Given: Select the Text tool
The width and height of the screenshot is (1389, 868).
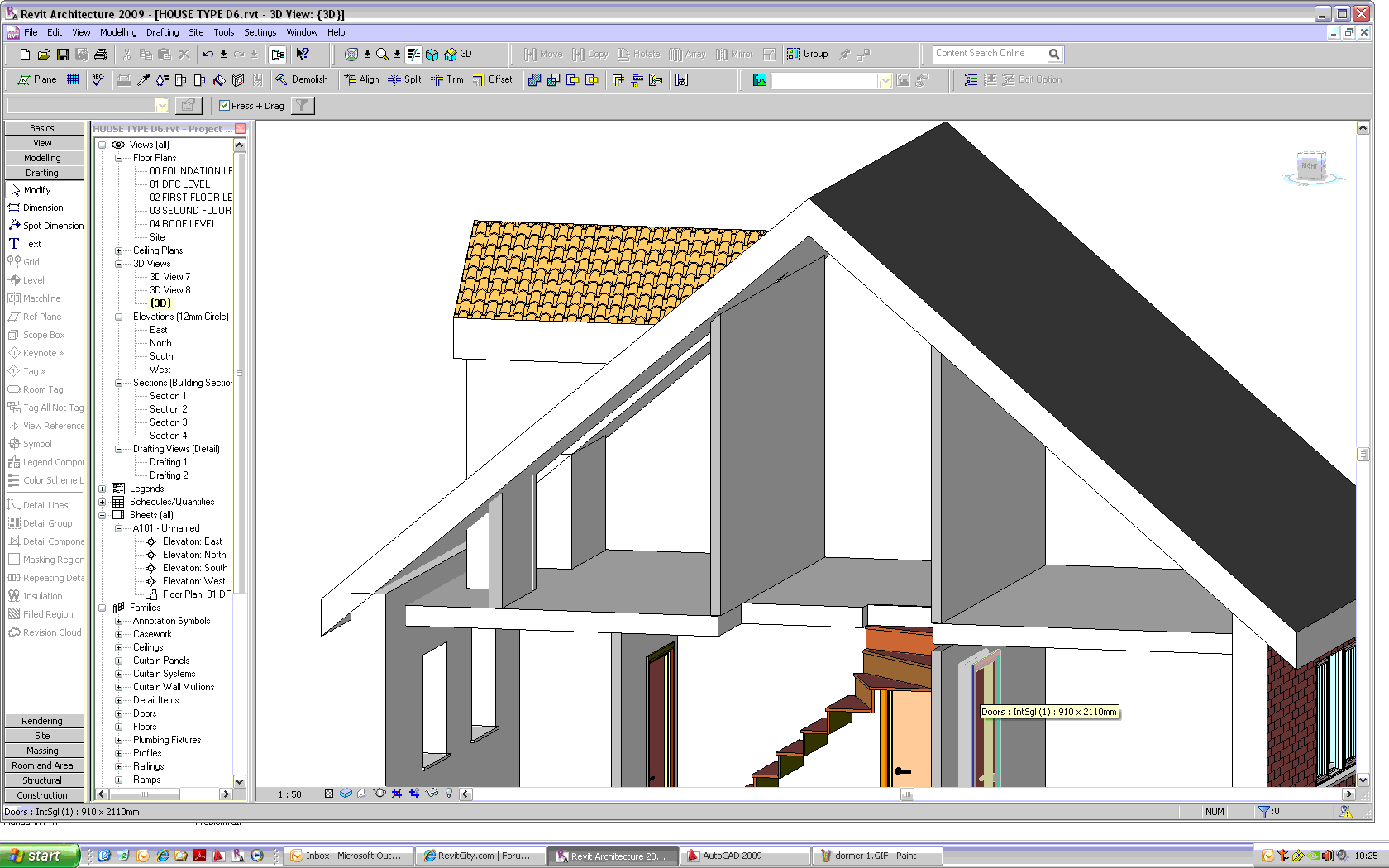Looking at the screenshot, I should tap(32, 244).
